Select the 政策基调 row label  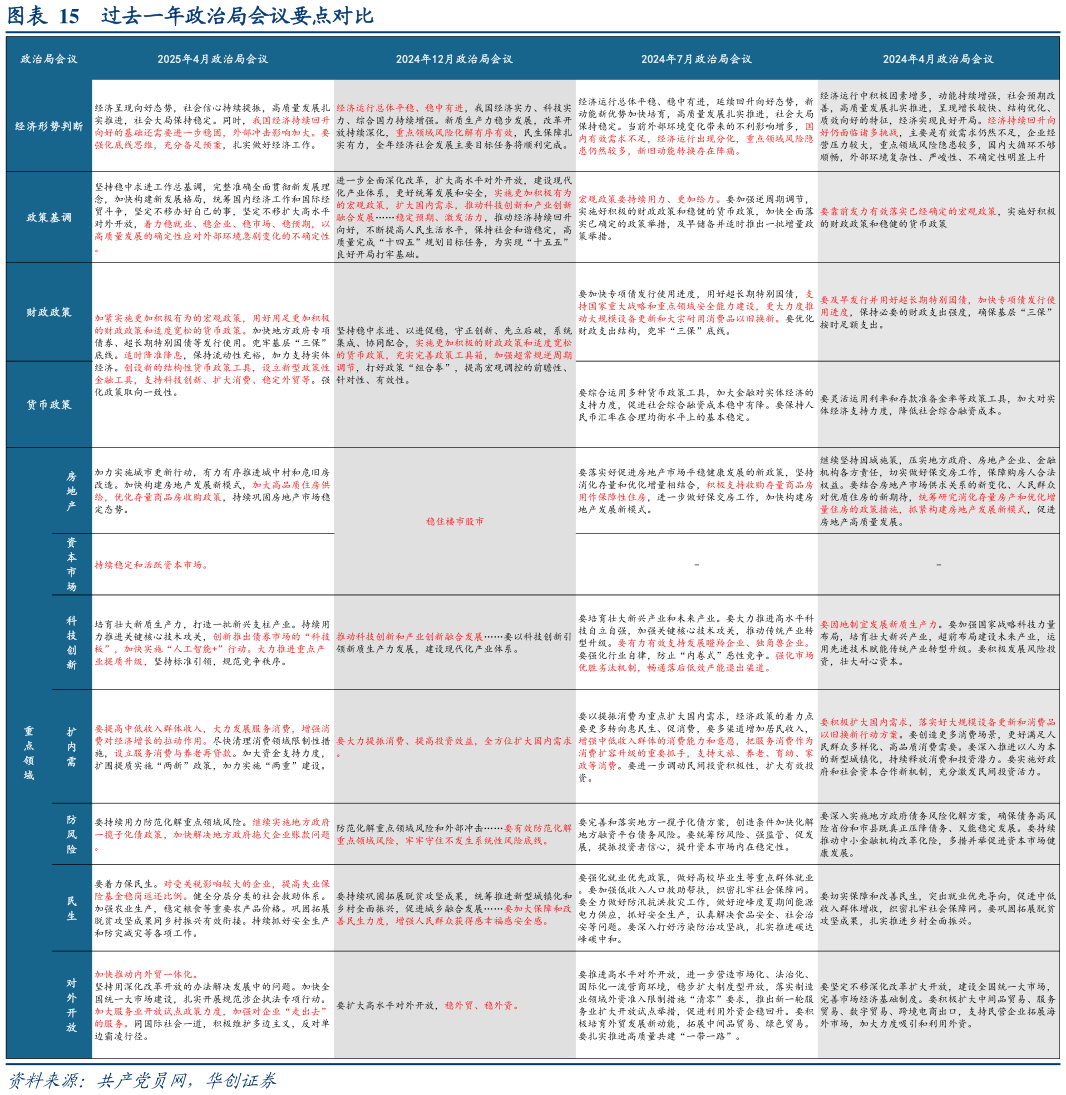pos(49,216)
